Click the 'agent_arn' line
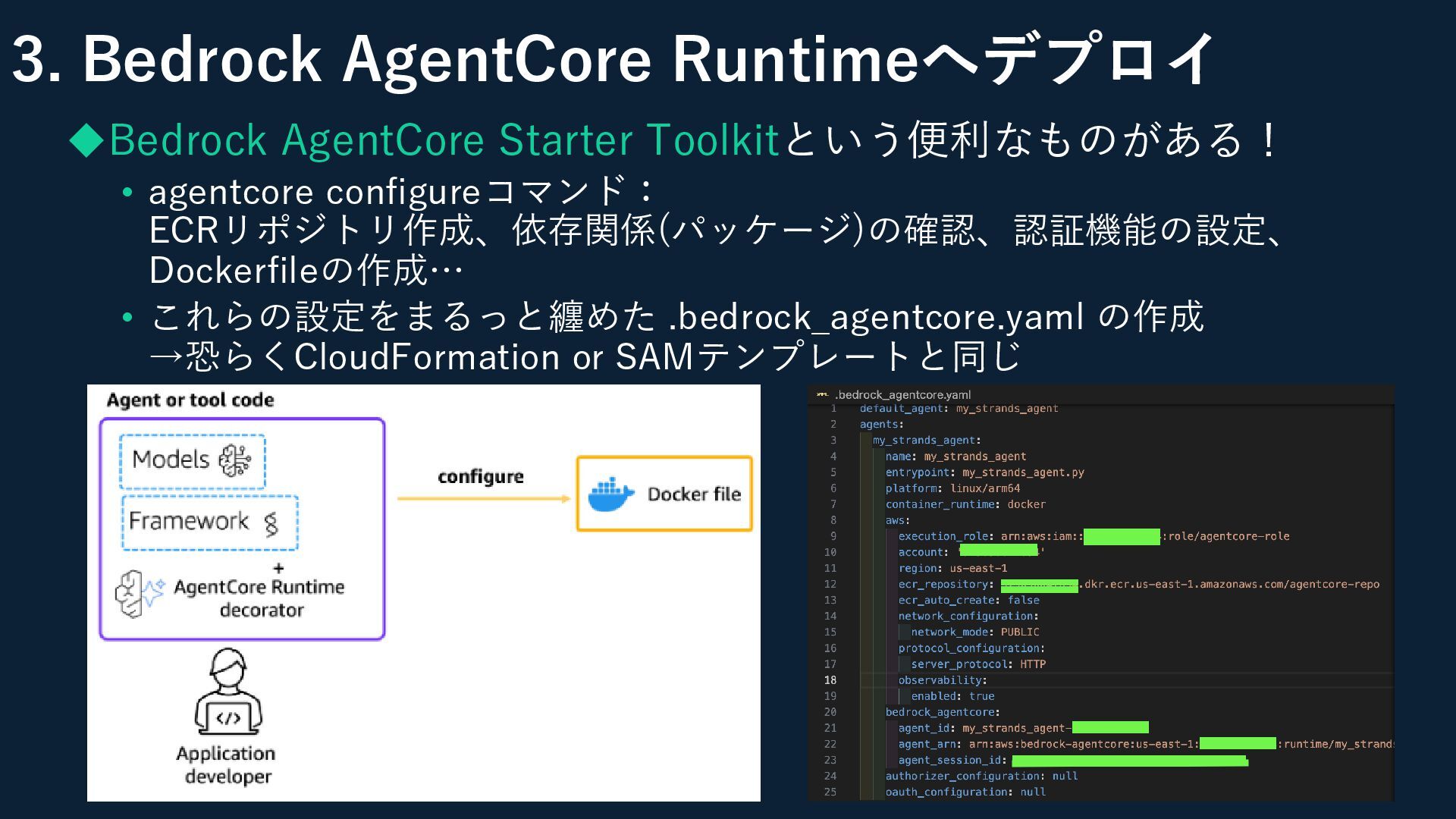This screenshot has height=819, width=1456. tap(1146, 744)
